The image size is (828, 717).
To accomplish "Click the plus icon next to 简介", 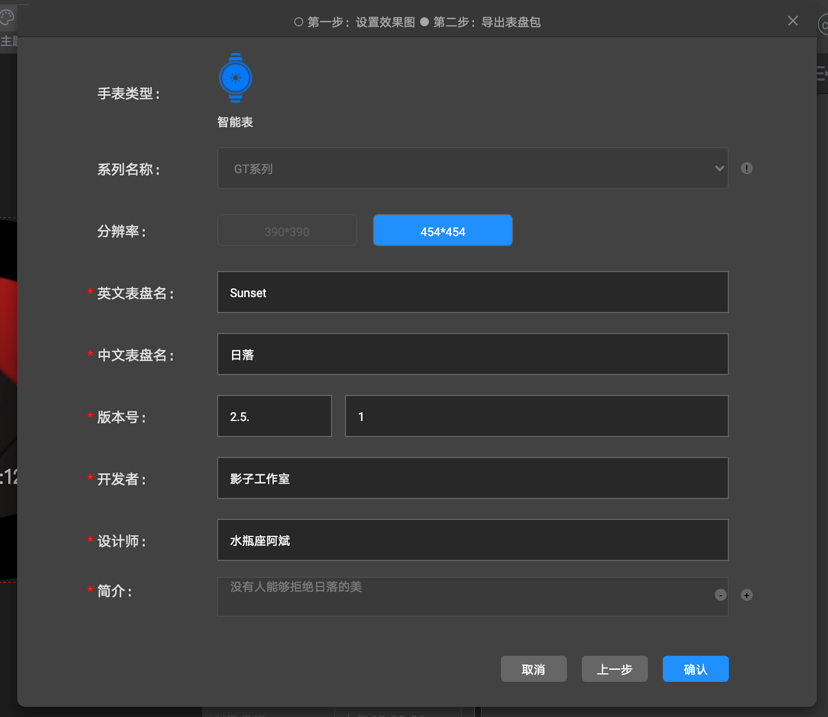I will pyautogui.click(x=746, y=595).
